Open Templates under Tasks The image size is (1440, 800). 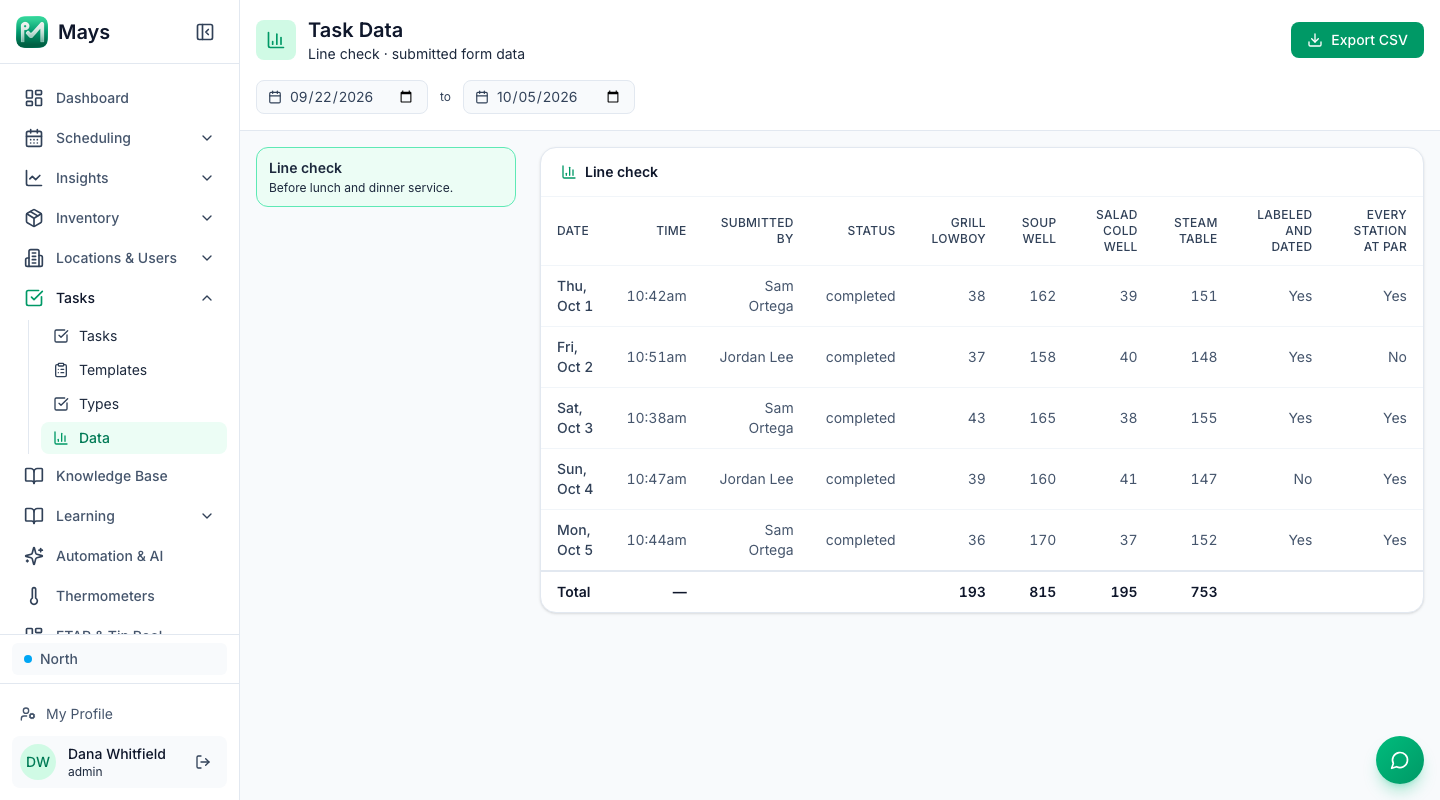[134, 370]
